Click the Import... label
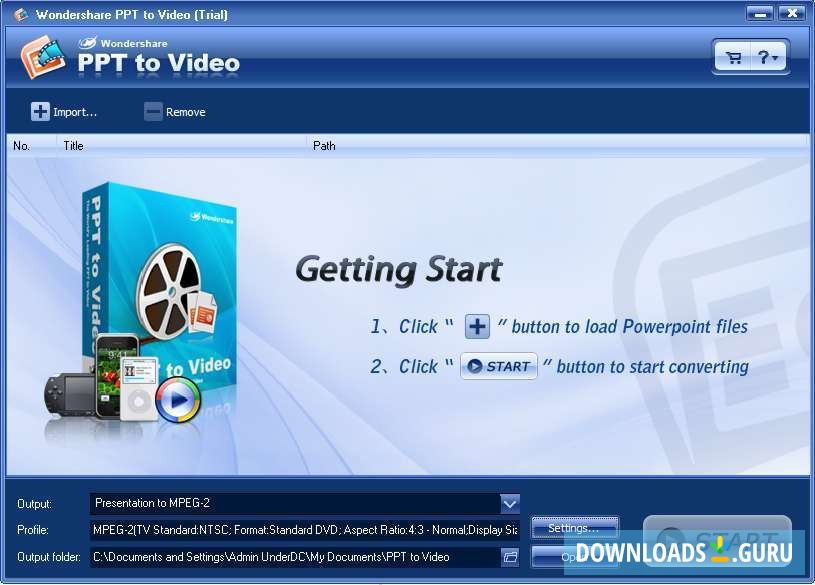 pos(75,112)
